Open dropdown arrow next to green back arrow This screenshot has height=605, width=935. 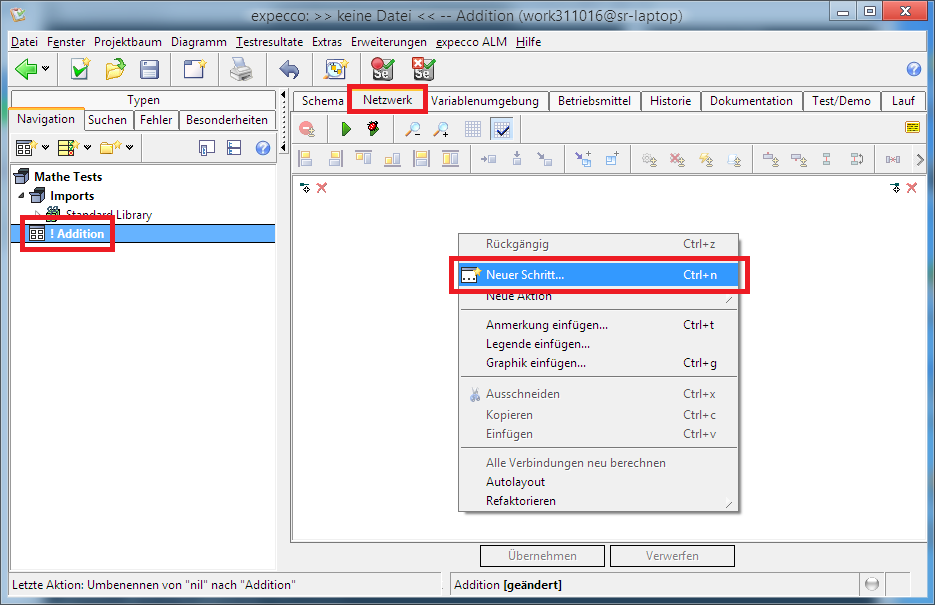point(45,69)
